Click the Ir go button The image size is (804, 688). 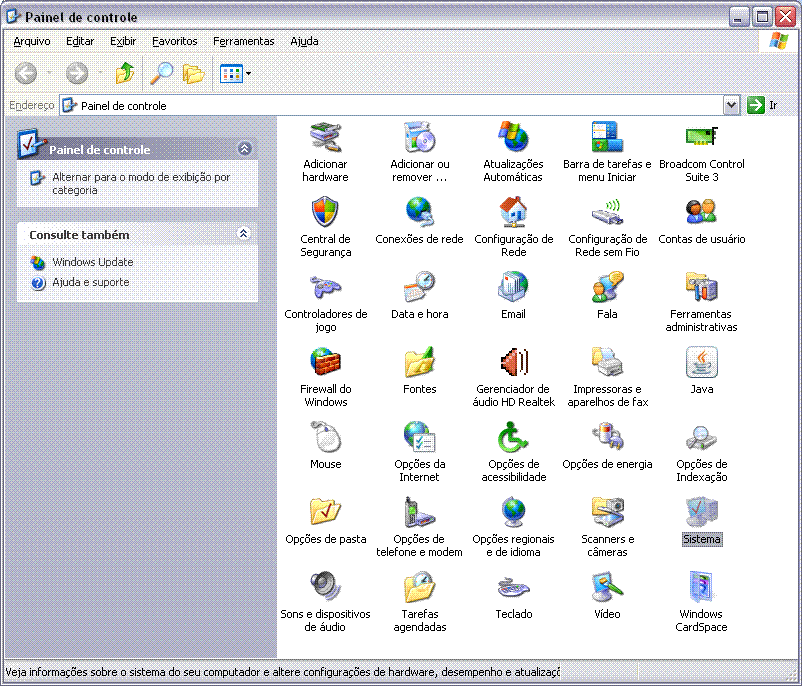[x=763, y=106]
